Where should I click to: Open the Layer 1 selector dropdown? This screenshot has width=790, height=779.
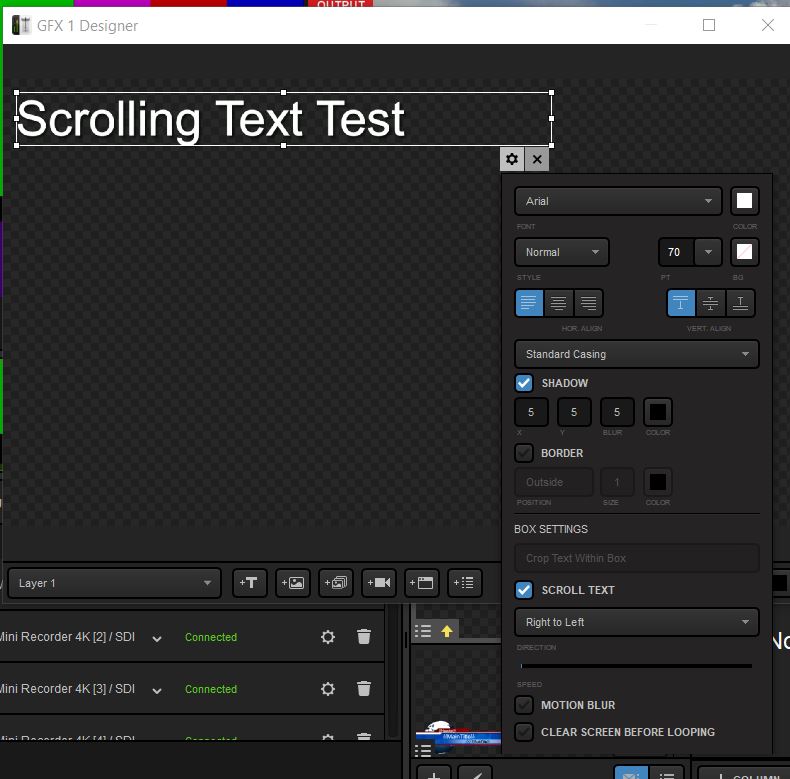(x=114, y=583)
